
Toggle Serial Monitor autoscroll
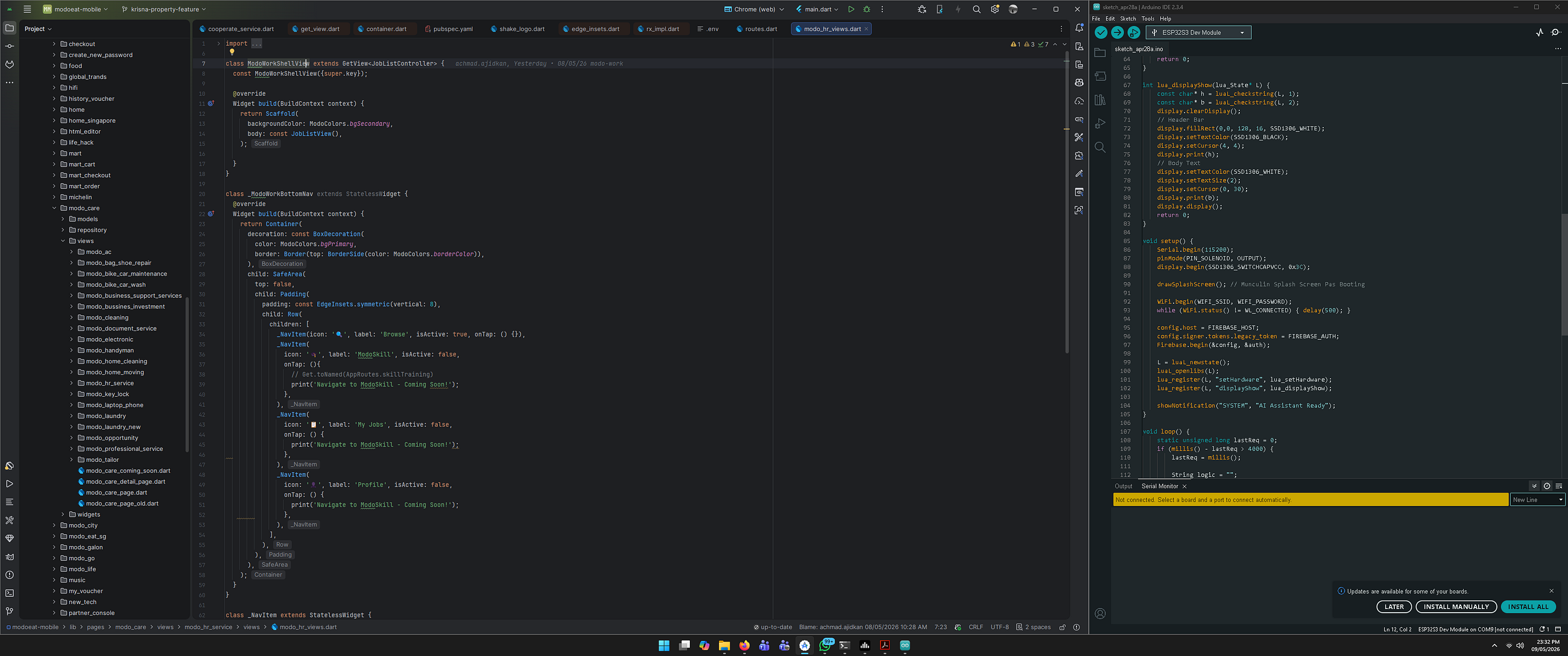tap(1534, 486)
